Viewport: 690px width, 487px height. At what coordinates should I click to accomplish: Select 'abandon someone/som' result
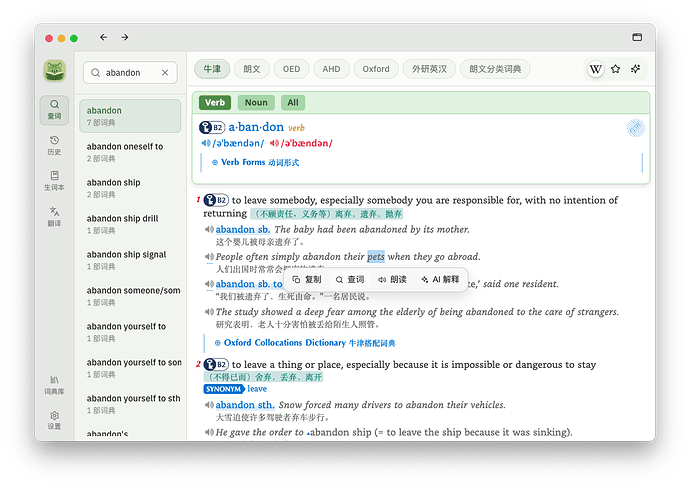pyautogui.click(x=130, y=296)
